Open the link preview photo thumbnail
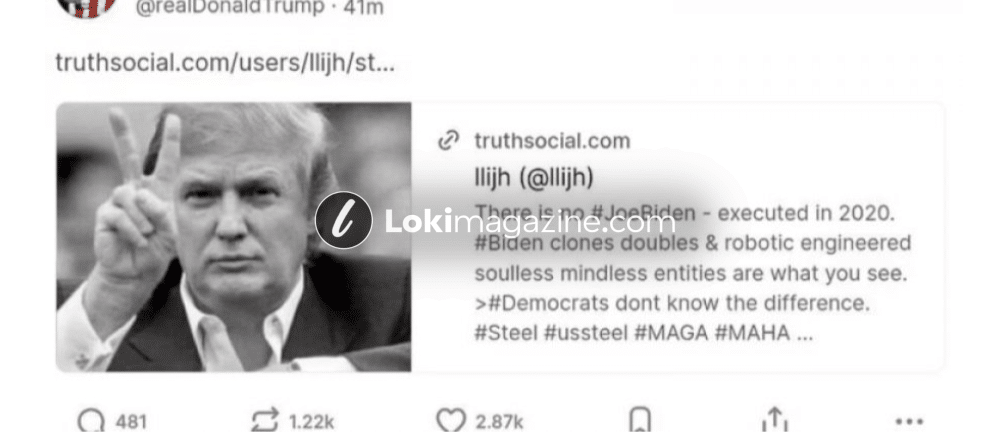 [x=234, y=237]
